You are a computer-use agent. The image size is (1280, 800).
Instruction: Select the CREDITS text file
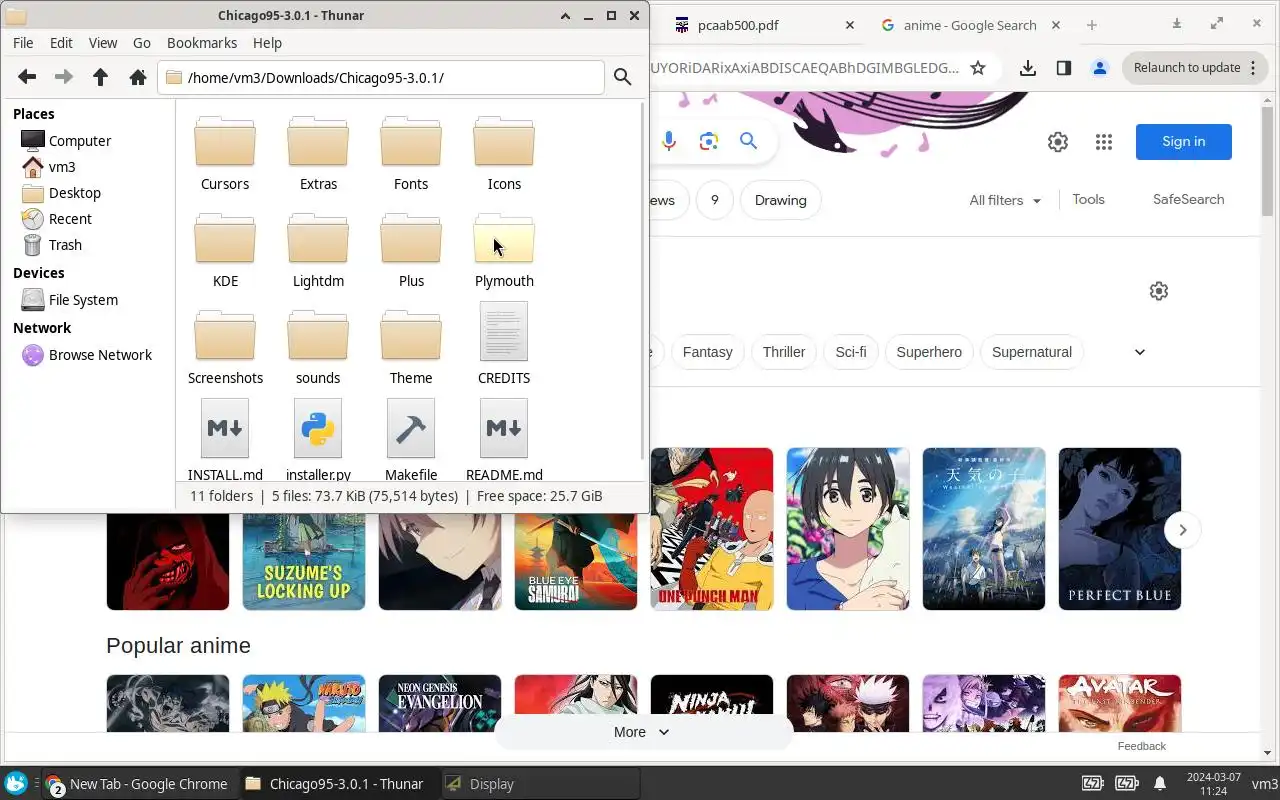coord(504,344)
